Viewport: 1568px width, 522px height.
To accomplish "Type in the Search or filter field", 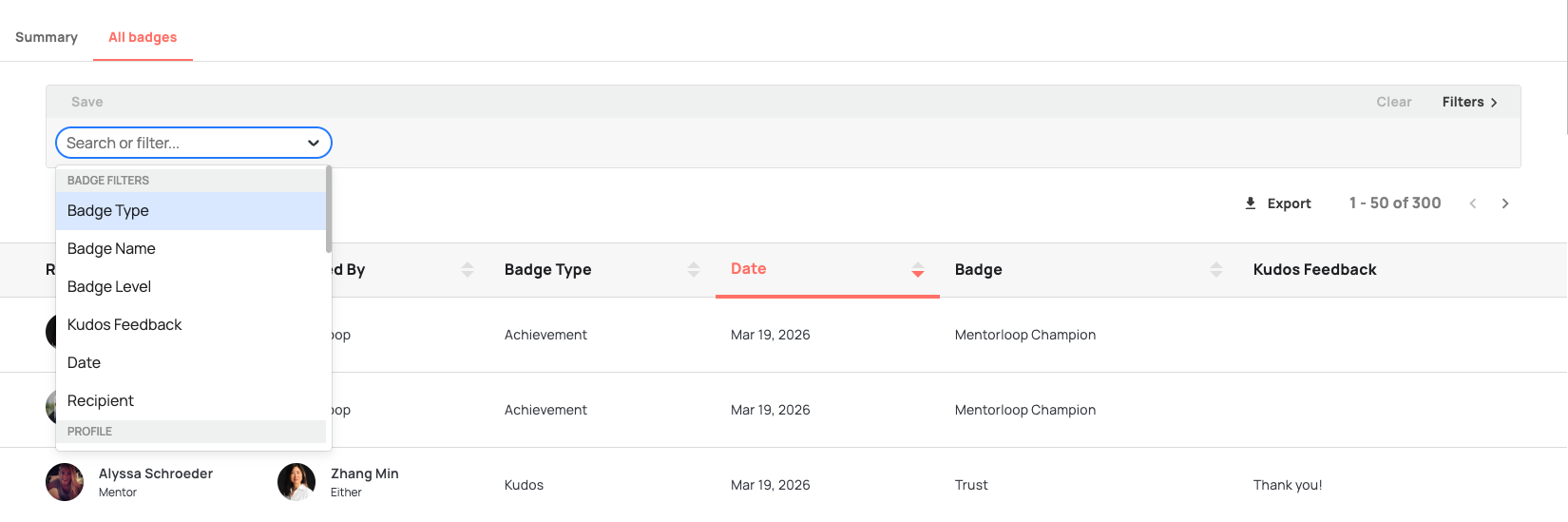I will pyautogui.click(x=181, y=144).
